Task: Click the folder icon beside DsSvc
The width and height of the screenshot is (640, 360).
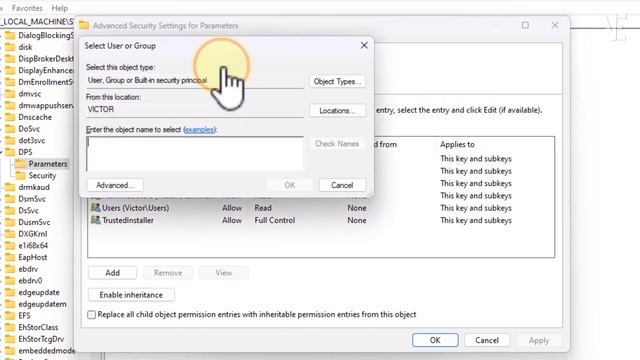Action: pyautogui.click(x=10, y=211)
